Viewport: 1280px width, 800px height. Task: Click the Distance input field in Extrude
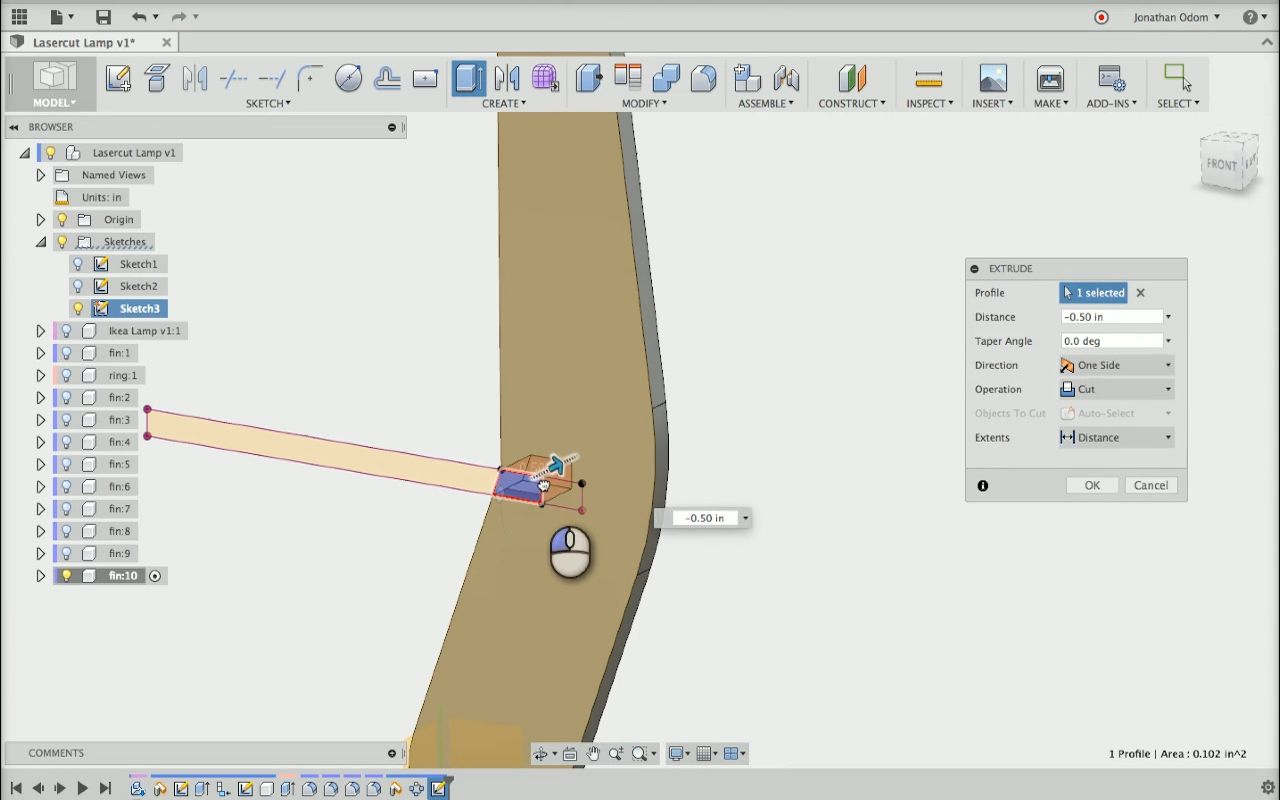1111,317
